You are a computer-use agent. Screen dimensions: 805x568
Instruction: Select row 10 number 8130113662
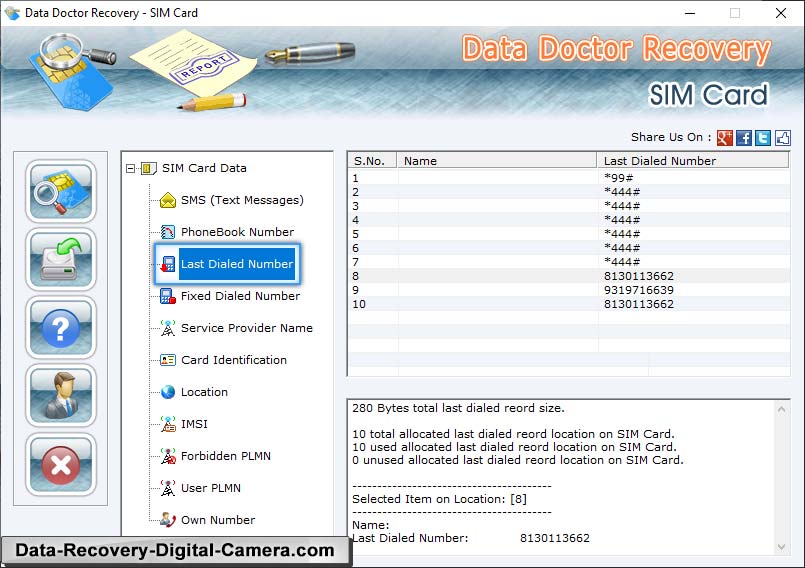(569, 304)
